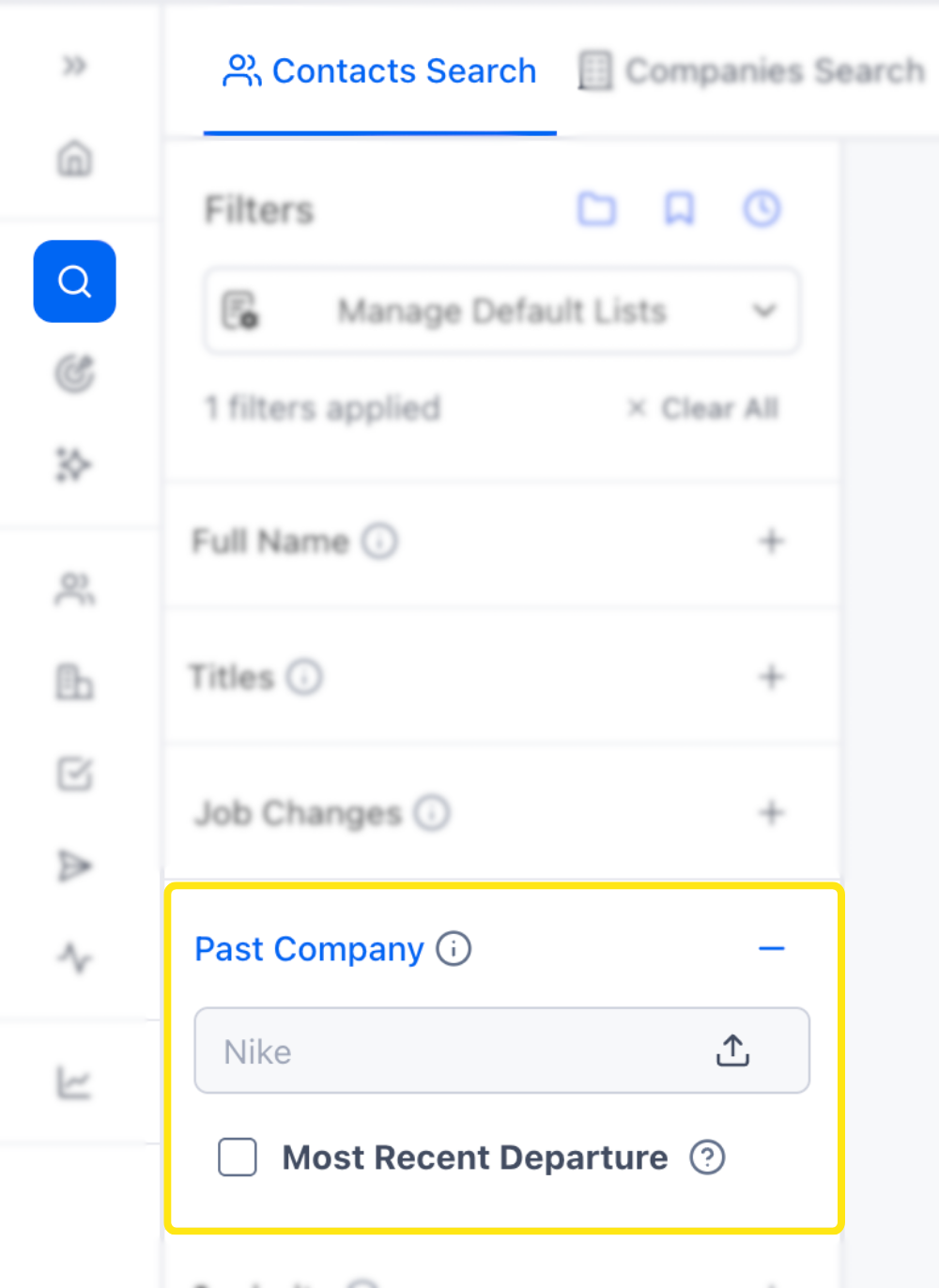
Task: Expand the Job Changes filter with the plus
Action: [771, 813]
